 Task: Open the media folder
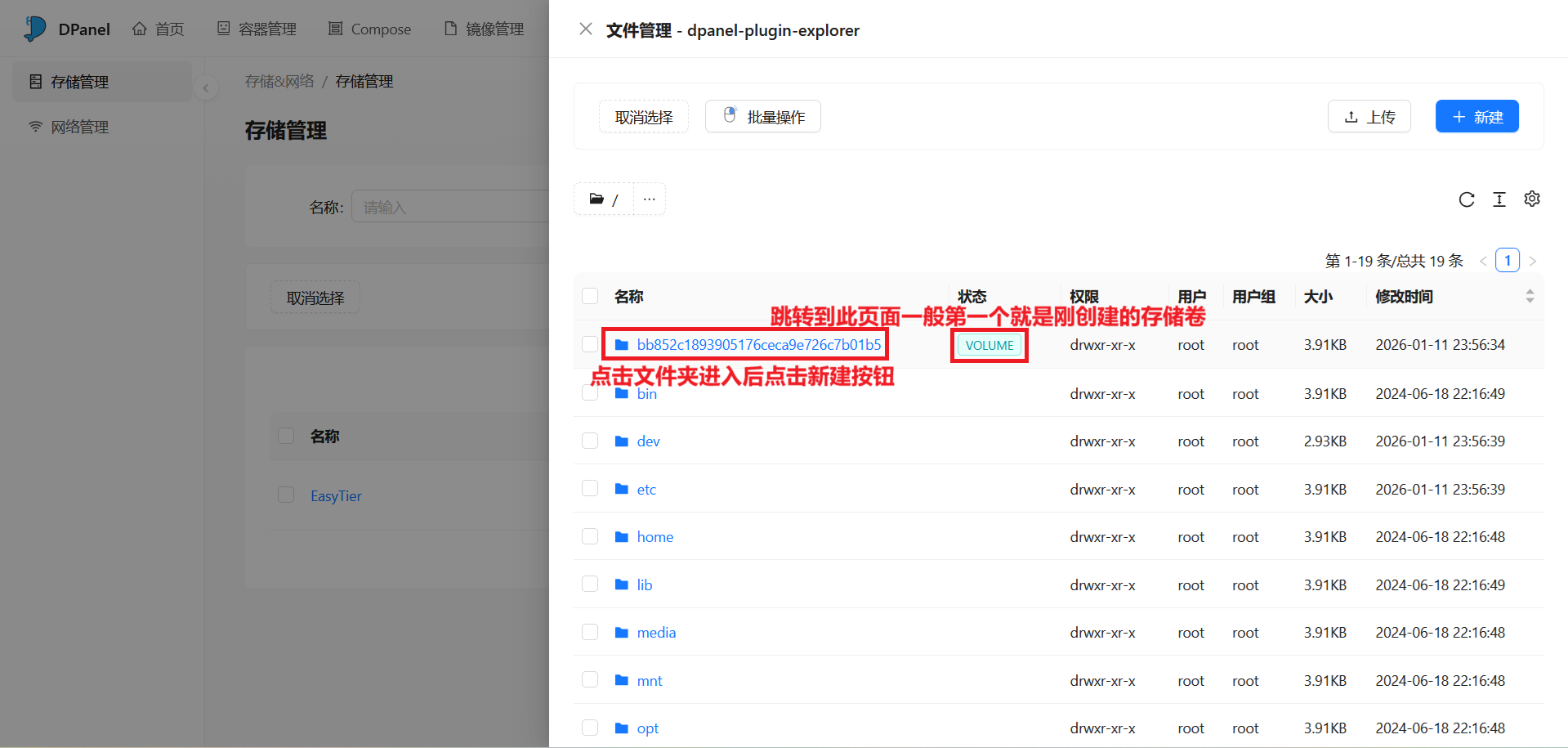pyautogui.click(x=656, y=633)
